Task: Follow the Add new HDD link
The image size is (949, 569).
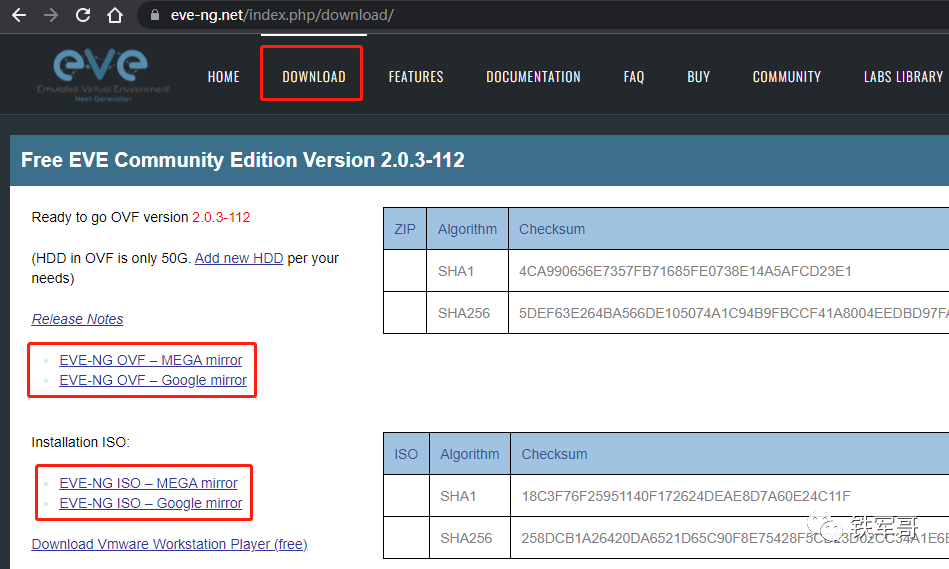Action: click(238, 258)
